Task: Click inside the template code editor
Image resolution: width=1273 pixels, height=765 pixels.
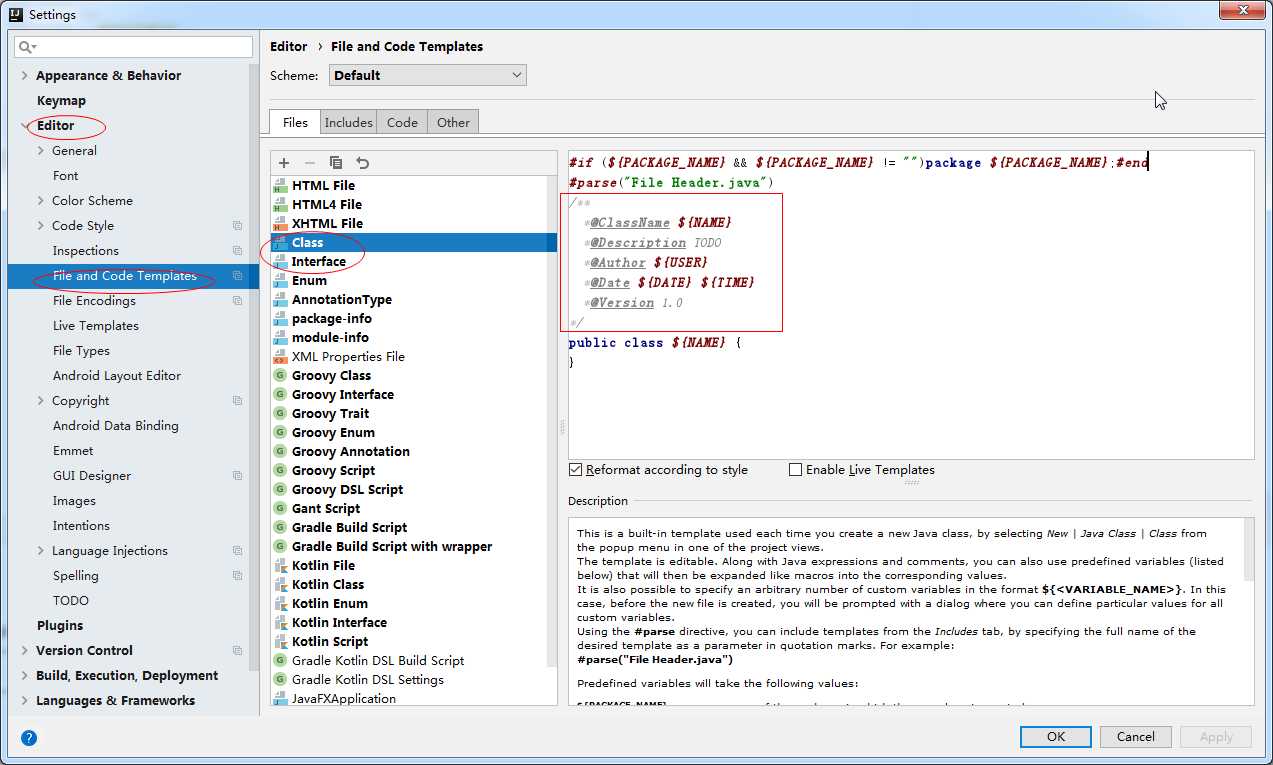Action: [911, 305]
